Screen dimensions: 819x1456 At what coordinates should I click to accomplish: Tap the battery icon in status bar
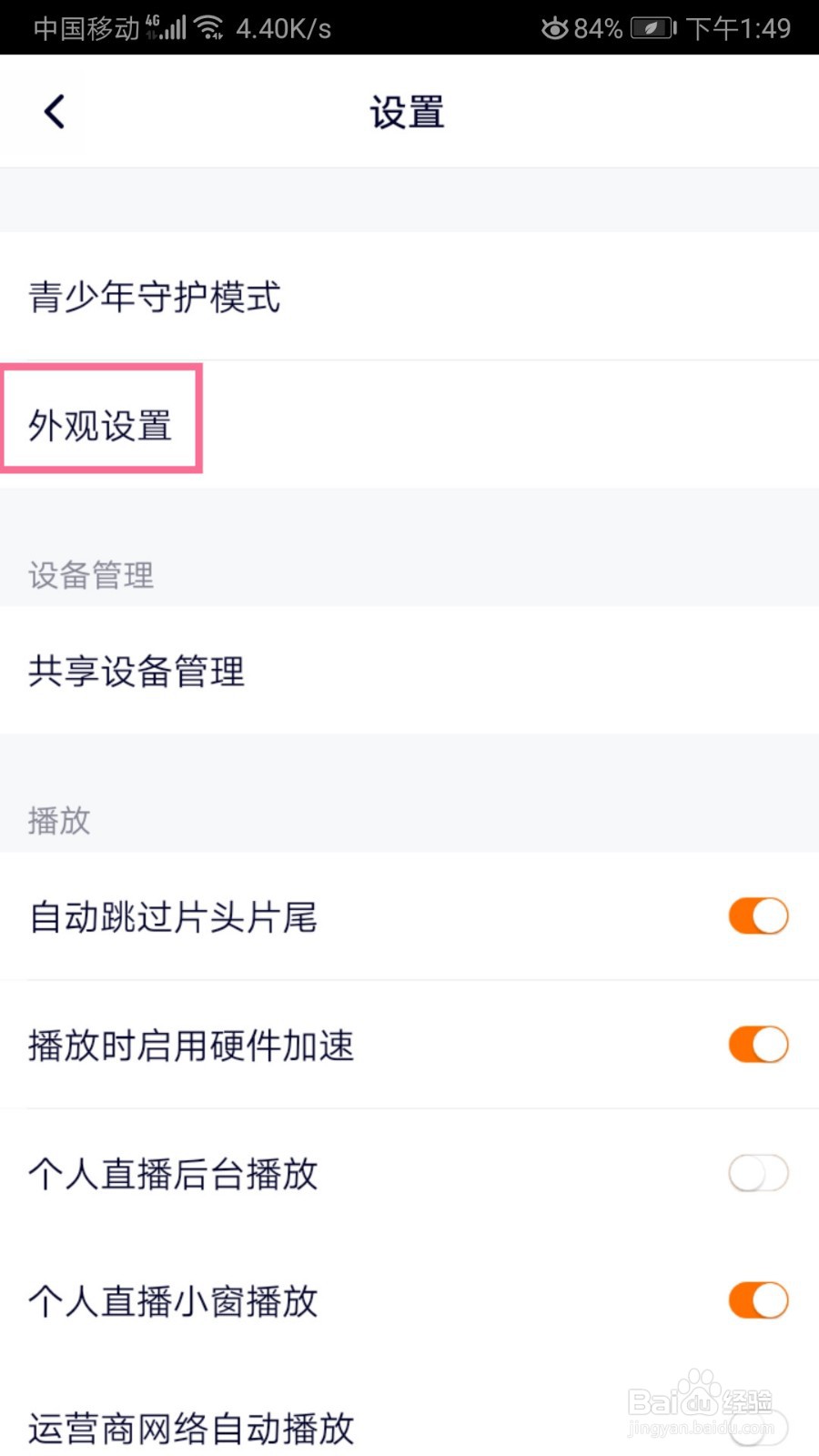[653, 28]
